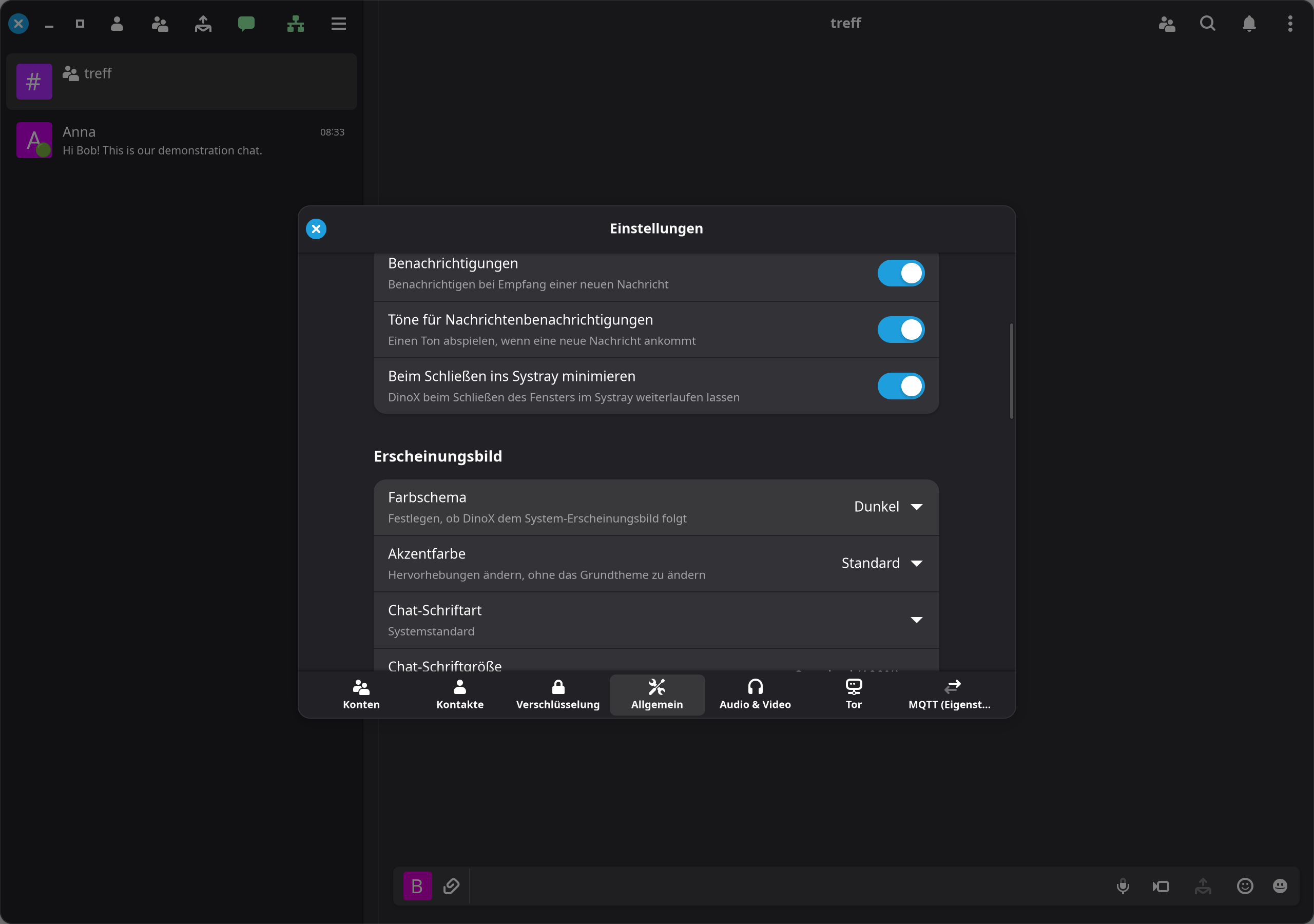Open the Akzentfarbe dropdown showing Standard
The height and width of the screenshot is (924, 1314).
pos(882,563)
